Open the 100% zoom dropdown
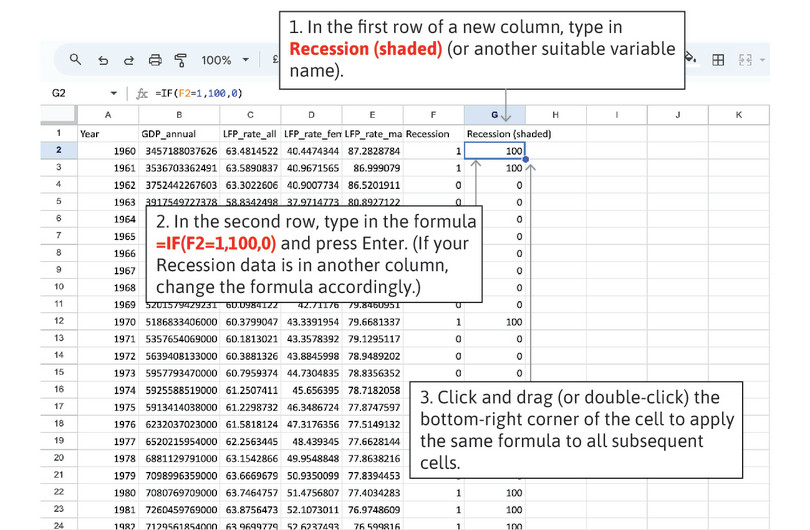The image size is (810, 530). (x=225, y=60)
